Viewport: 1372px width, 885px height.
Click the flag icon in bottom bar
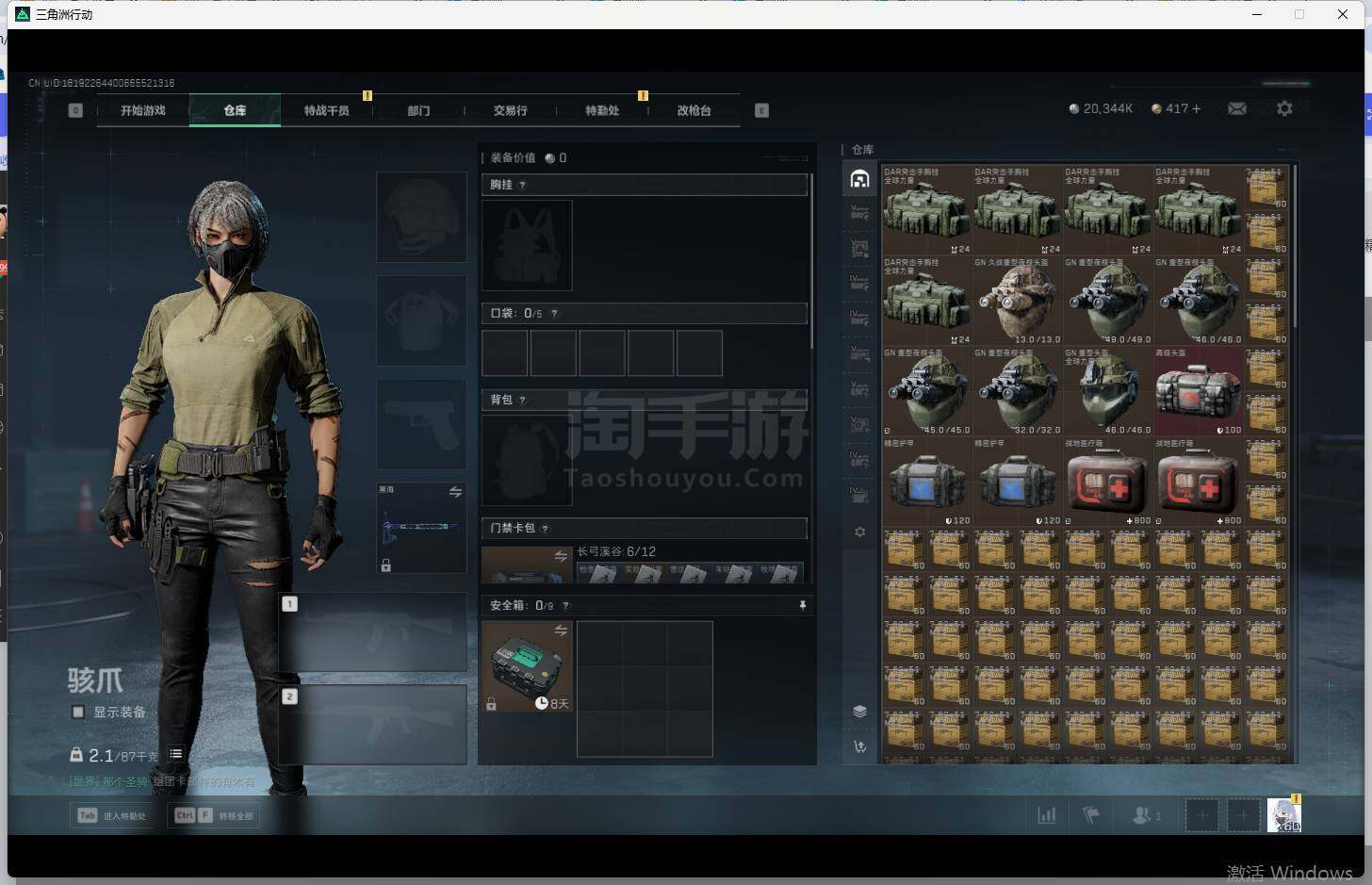tap(1091, 815)
